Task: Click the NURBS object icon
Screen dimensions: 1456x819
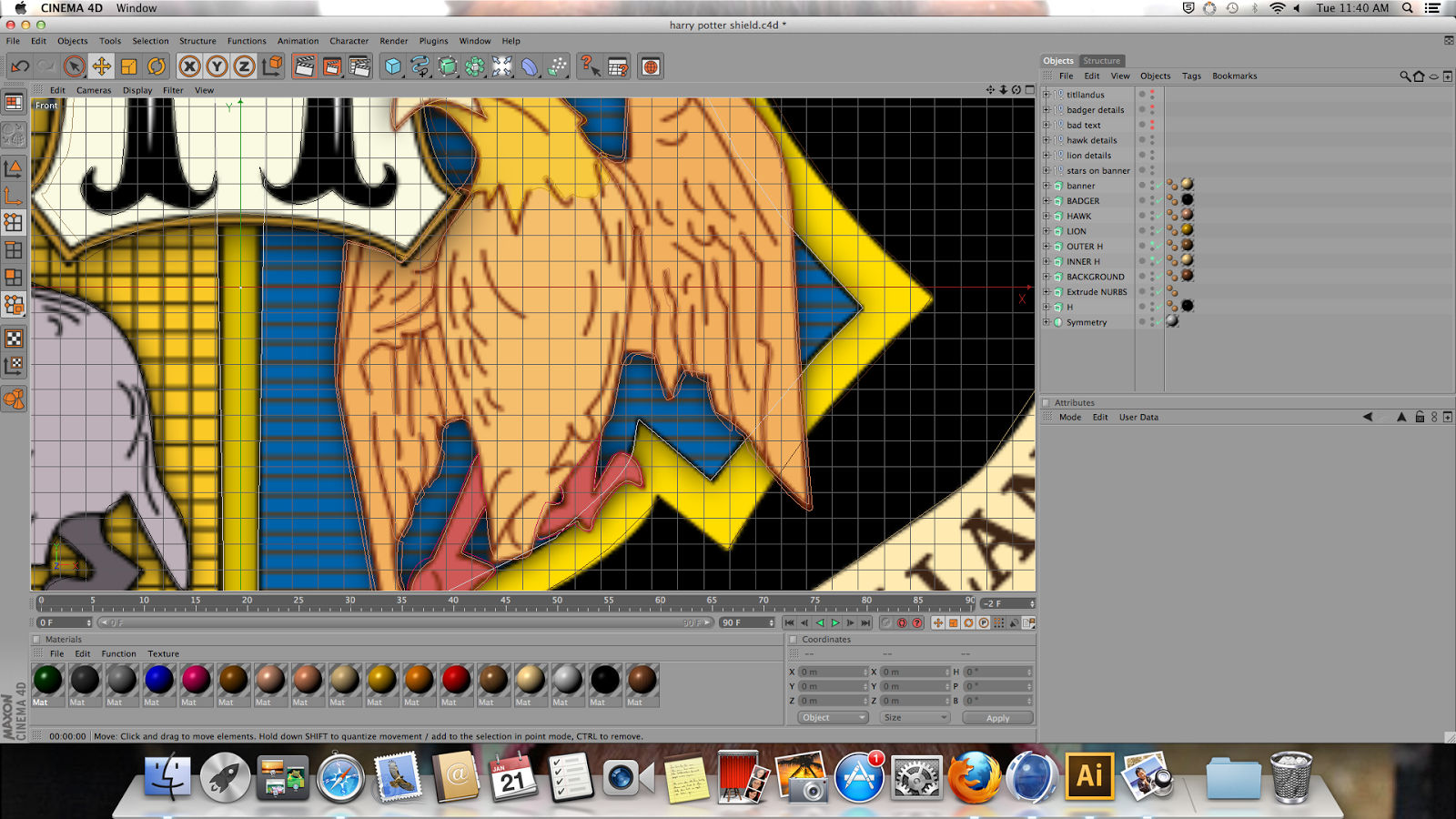Action: pyautogui.click(x=448, y=66)
